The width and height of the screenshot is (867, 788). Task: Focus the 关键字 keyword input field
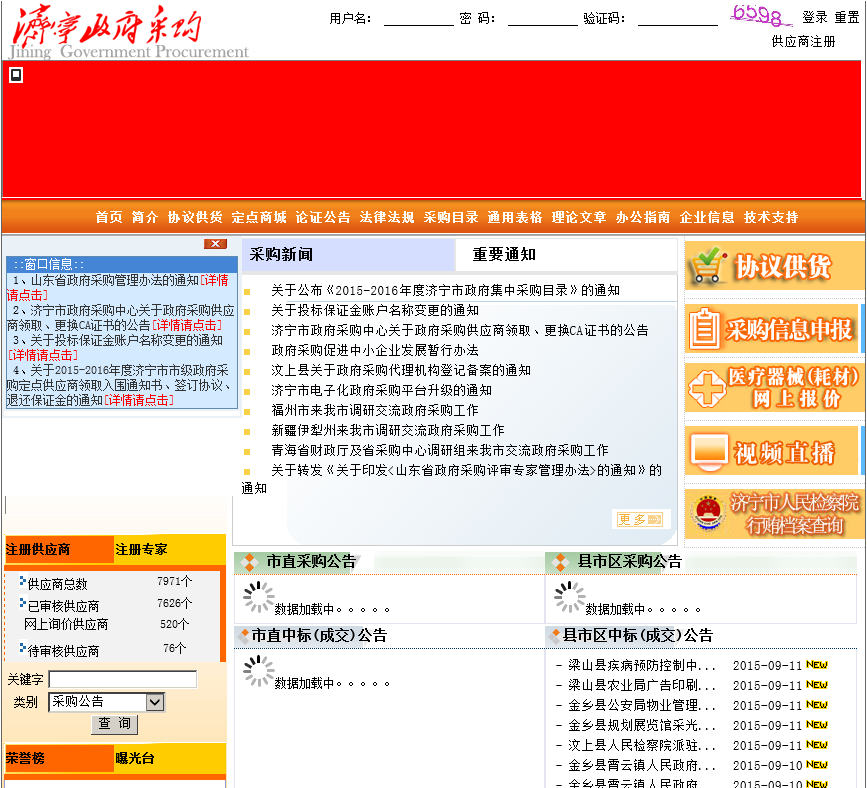(x=122, y=679)
